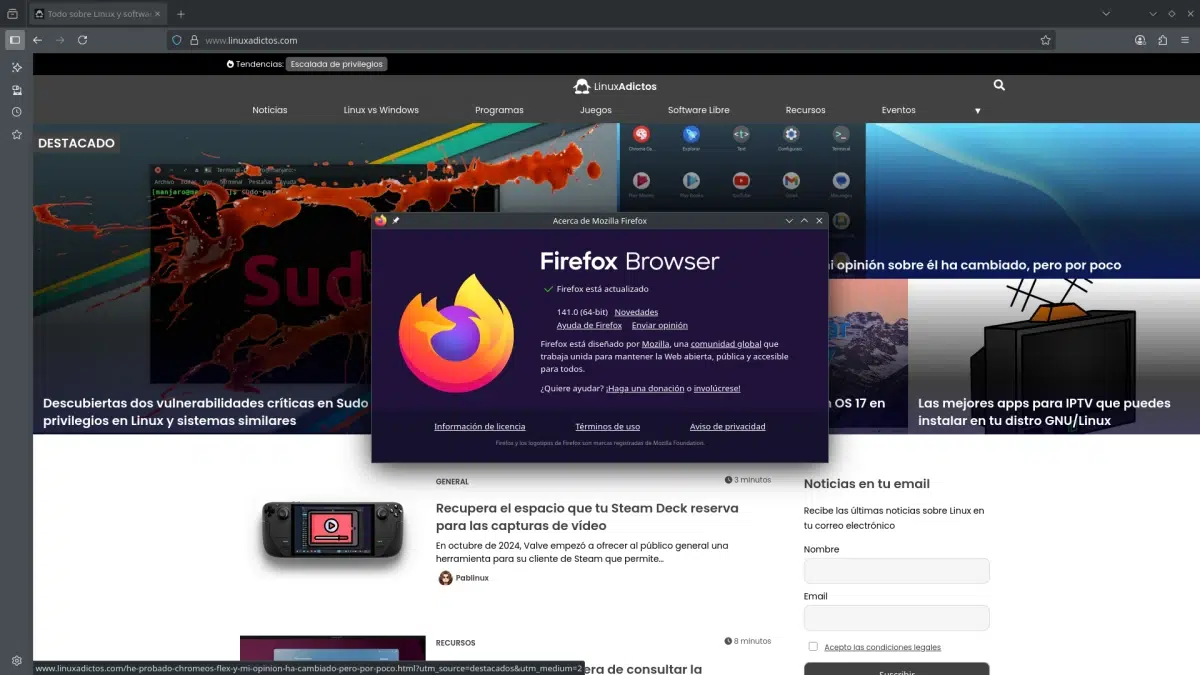The image size is (1200, 675).
Task: Toggle the sidebar panel button
Action: click(15, 40)
